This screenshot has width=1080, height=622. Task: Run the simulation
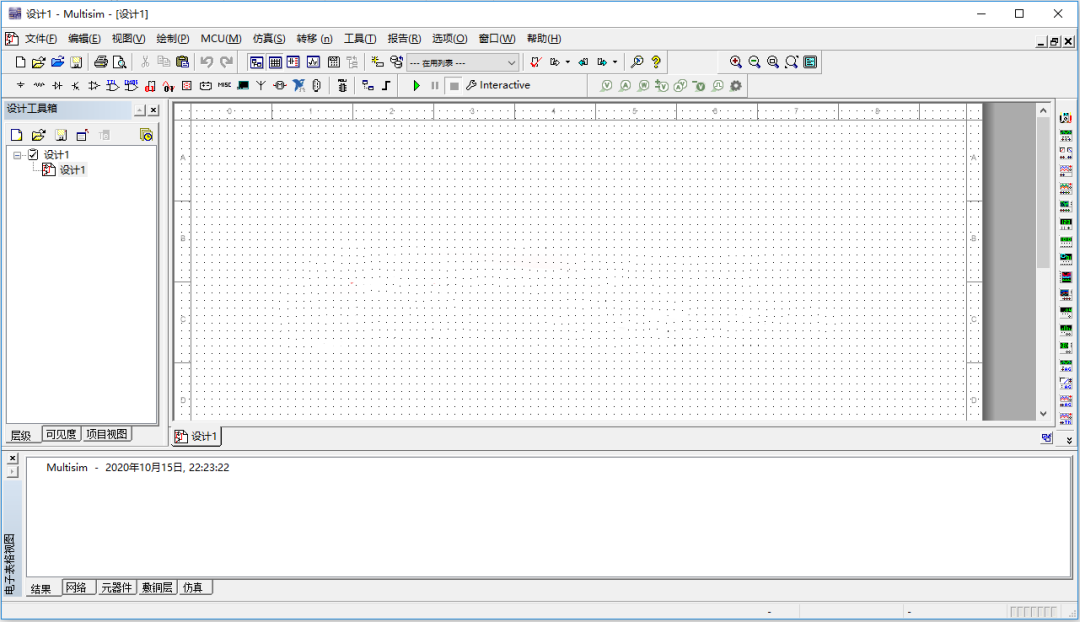coord(416,85)
